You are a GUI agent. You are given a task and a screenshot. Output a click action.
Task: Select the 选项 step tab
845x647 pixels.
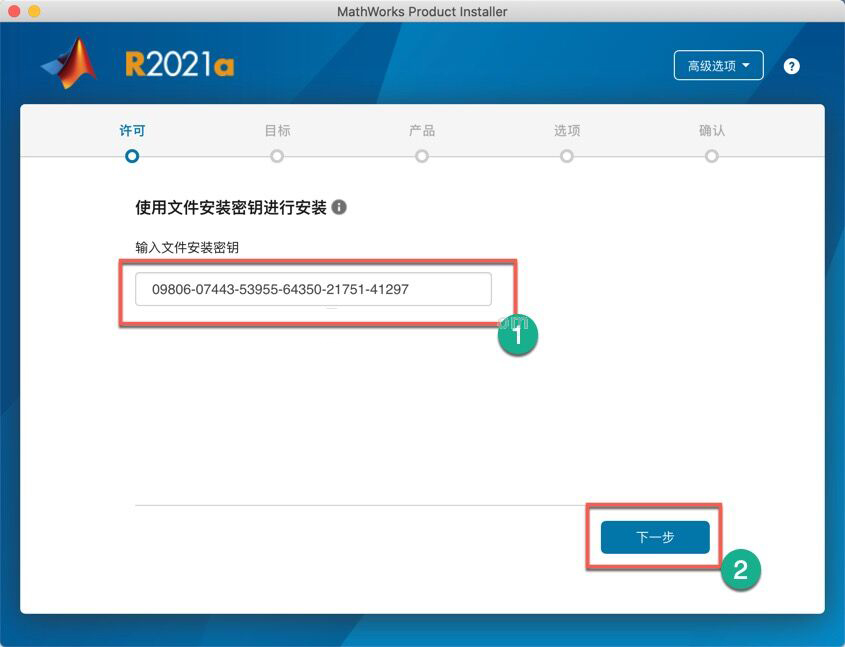567,130
